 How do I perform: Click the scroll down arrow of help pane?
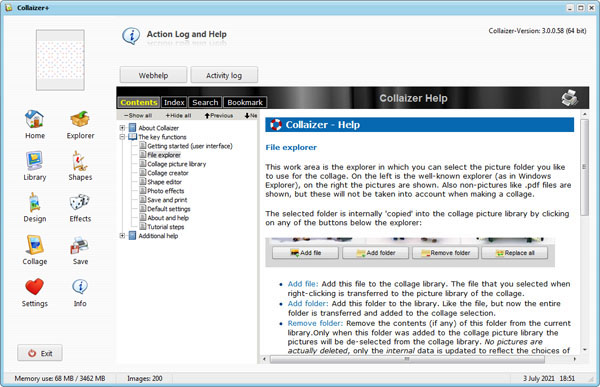pyautogui.click(x=584, y=349)
